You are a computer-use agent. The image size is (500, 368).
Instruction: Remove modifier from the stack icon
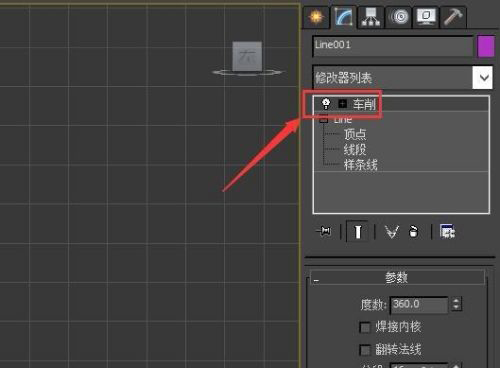point(413,231)
